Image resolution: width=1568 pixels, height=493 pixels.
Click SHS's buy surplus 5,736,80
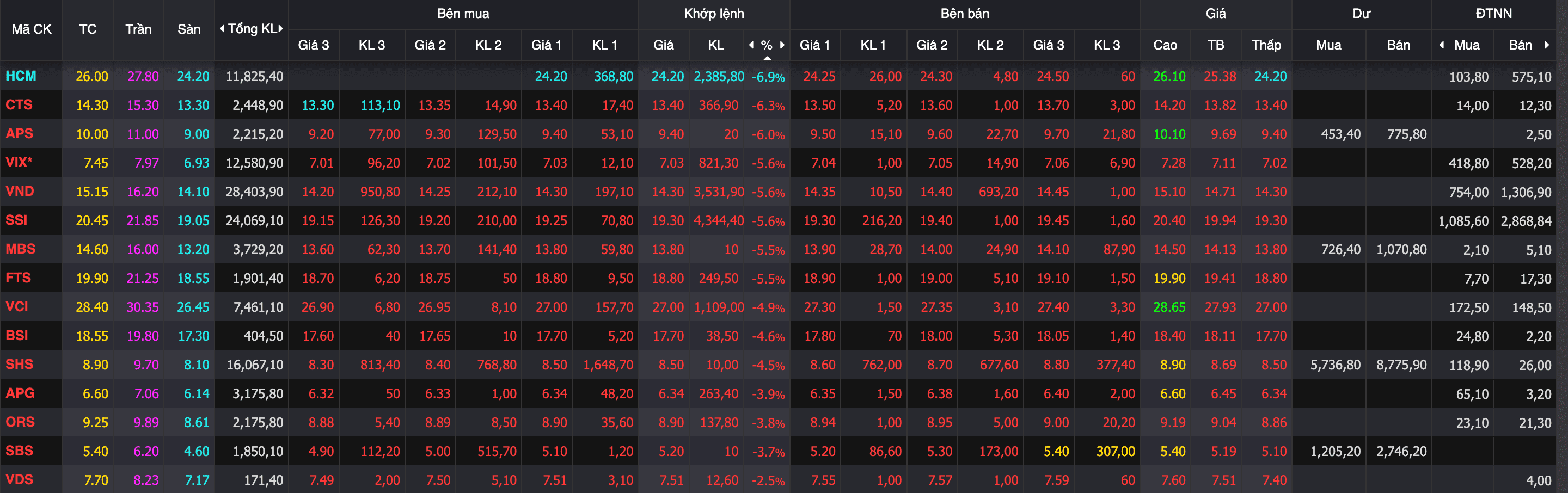1336,365
